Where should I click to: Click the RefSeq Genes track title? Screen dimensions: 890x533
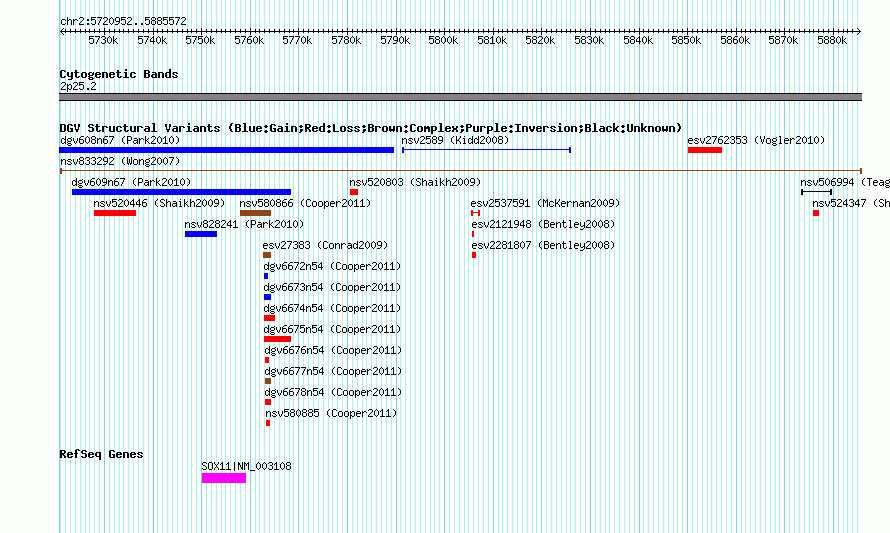[101, 454]
